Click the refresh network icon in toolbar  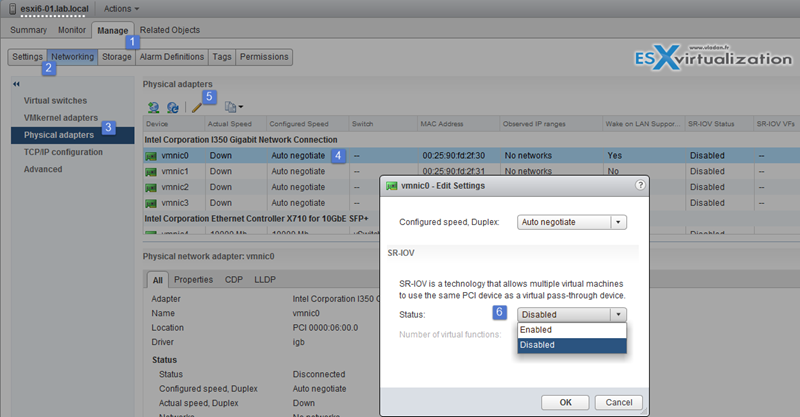coord(173,107)
